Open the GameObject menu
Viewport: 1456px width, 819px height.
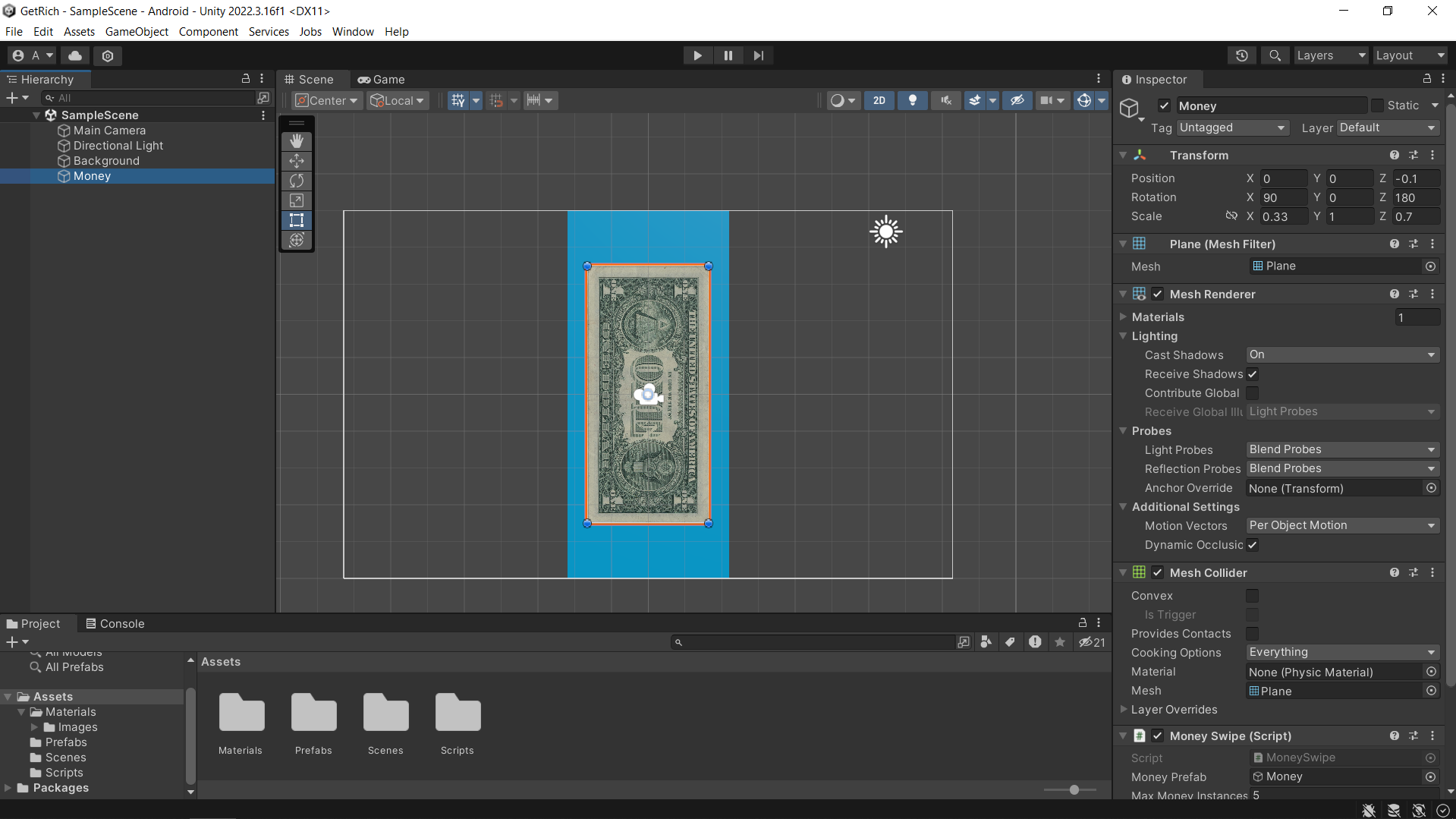pos(137,31)
